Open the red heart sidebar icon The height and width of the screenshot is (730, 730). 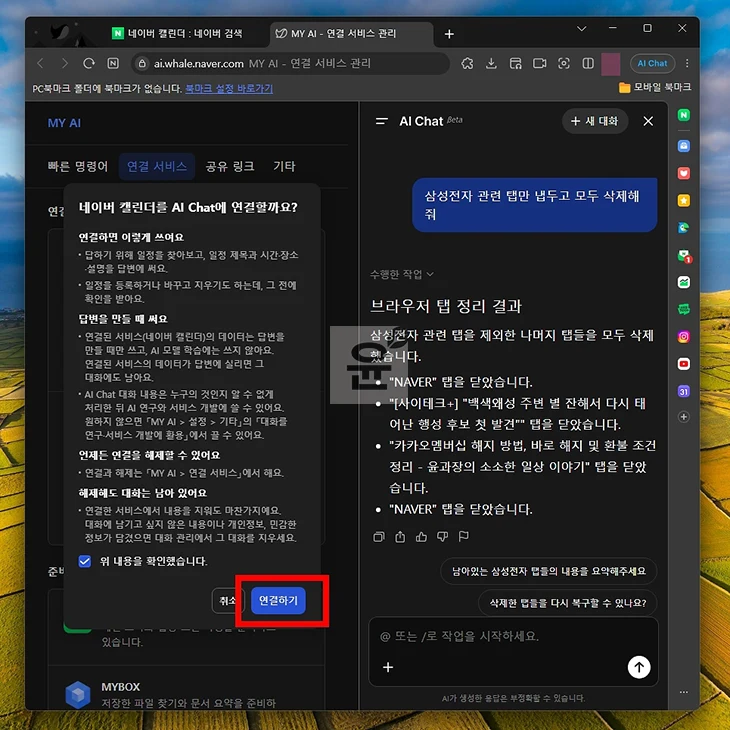tap(683, 173)
